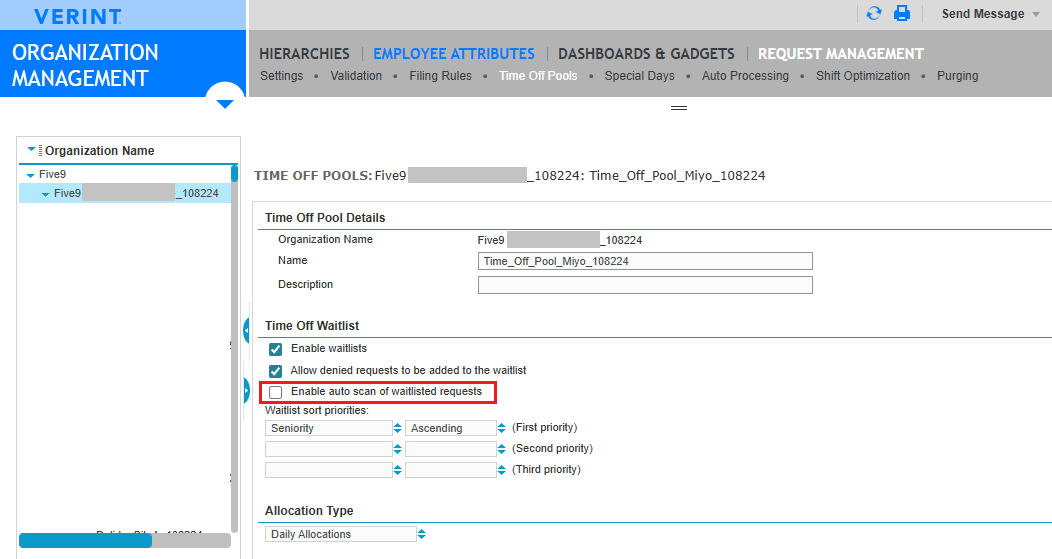Select the Five9 _108224 organization row
Image resolution: width=1052 pixels, height=559 pixels.
pyautogui.click(x=125, y=193)
